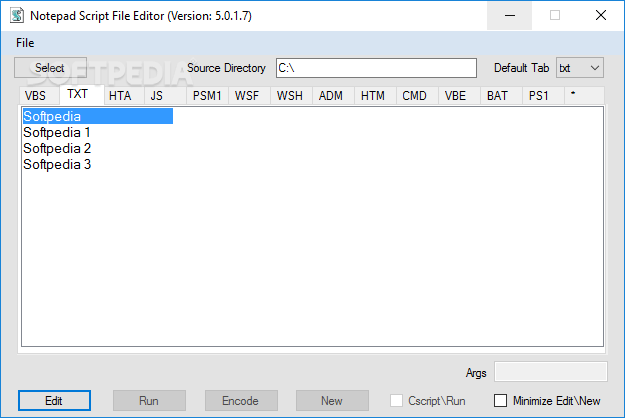The image size is (625, 418).
Task: Click the Args input field
Action: coord(550,372)
